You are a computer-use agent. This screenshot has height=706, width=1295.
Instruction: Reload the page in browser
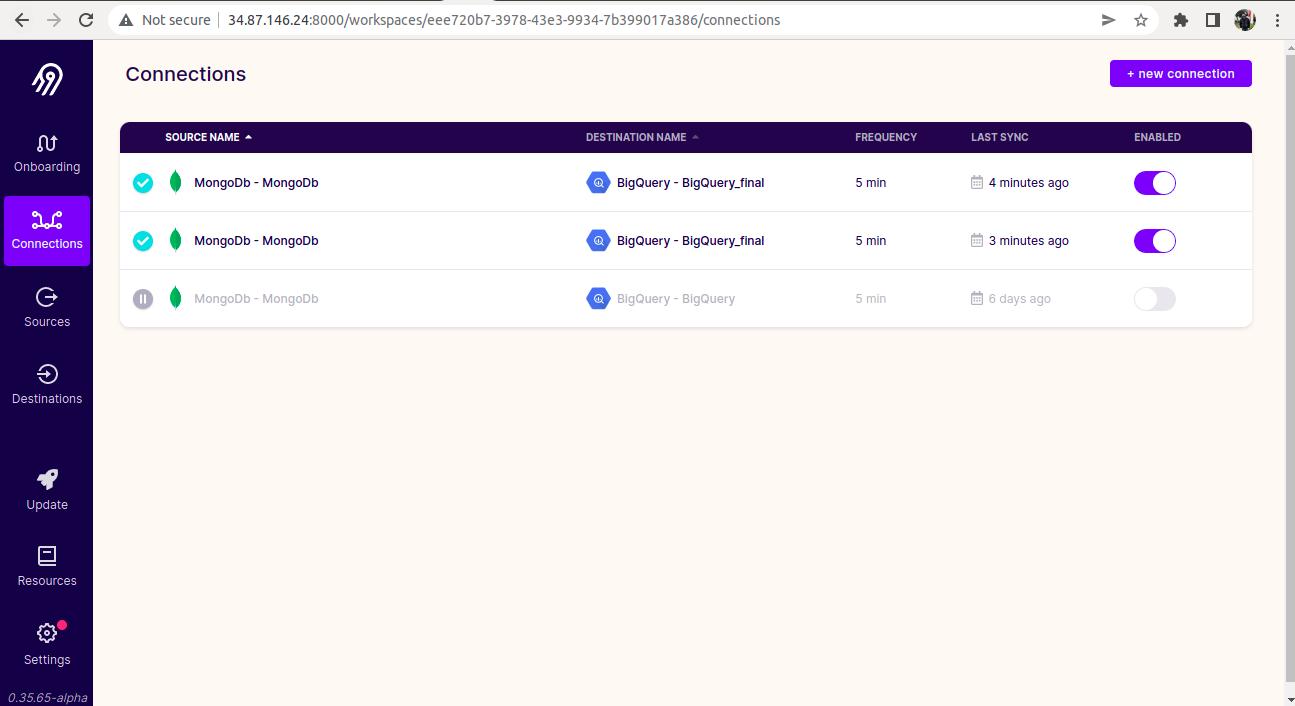coord(86,20)
